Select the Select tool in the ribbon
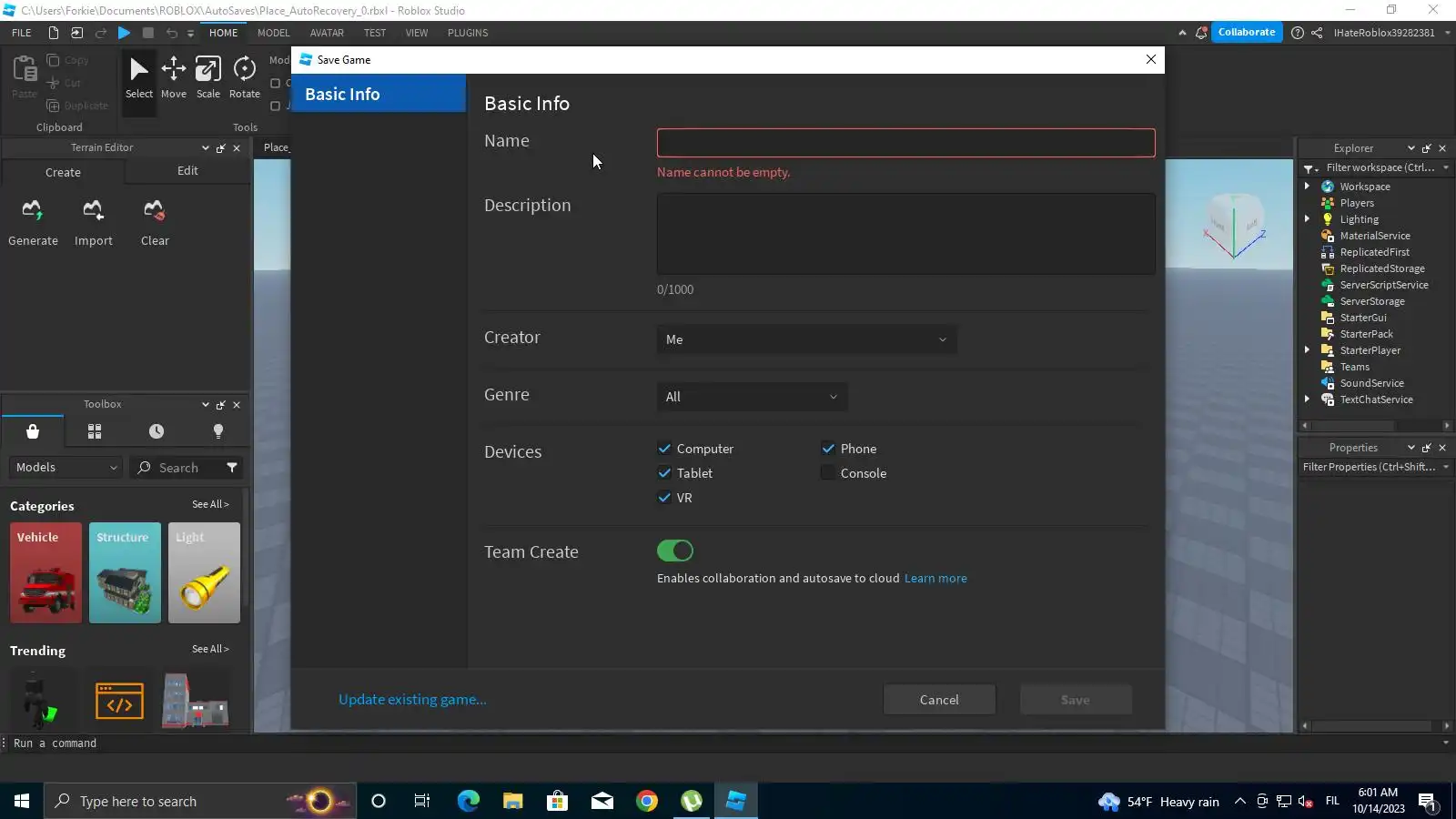 tap(139, 77)
